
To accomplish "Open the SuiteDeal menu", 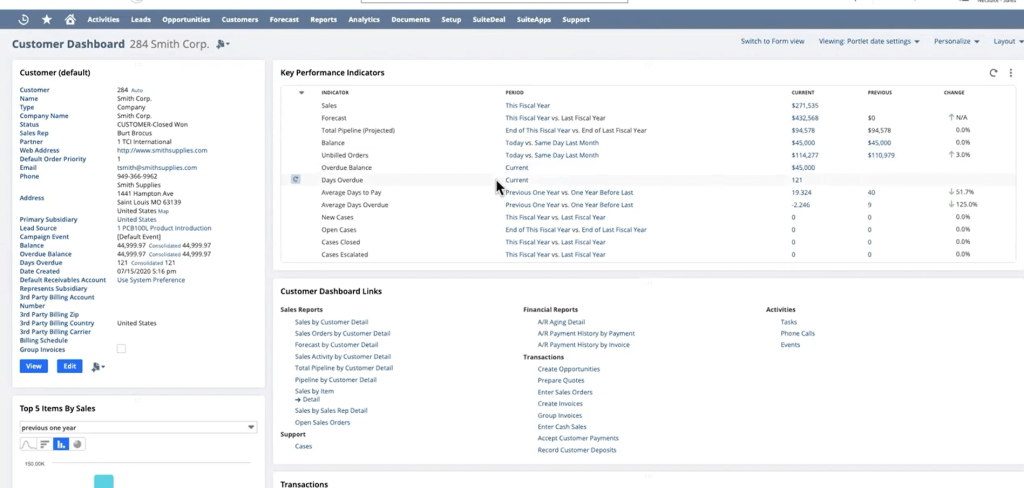I will (x=489, y=20).
